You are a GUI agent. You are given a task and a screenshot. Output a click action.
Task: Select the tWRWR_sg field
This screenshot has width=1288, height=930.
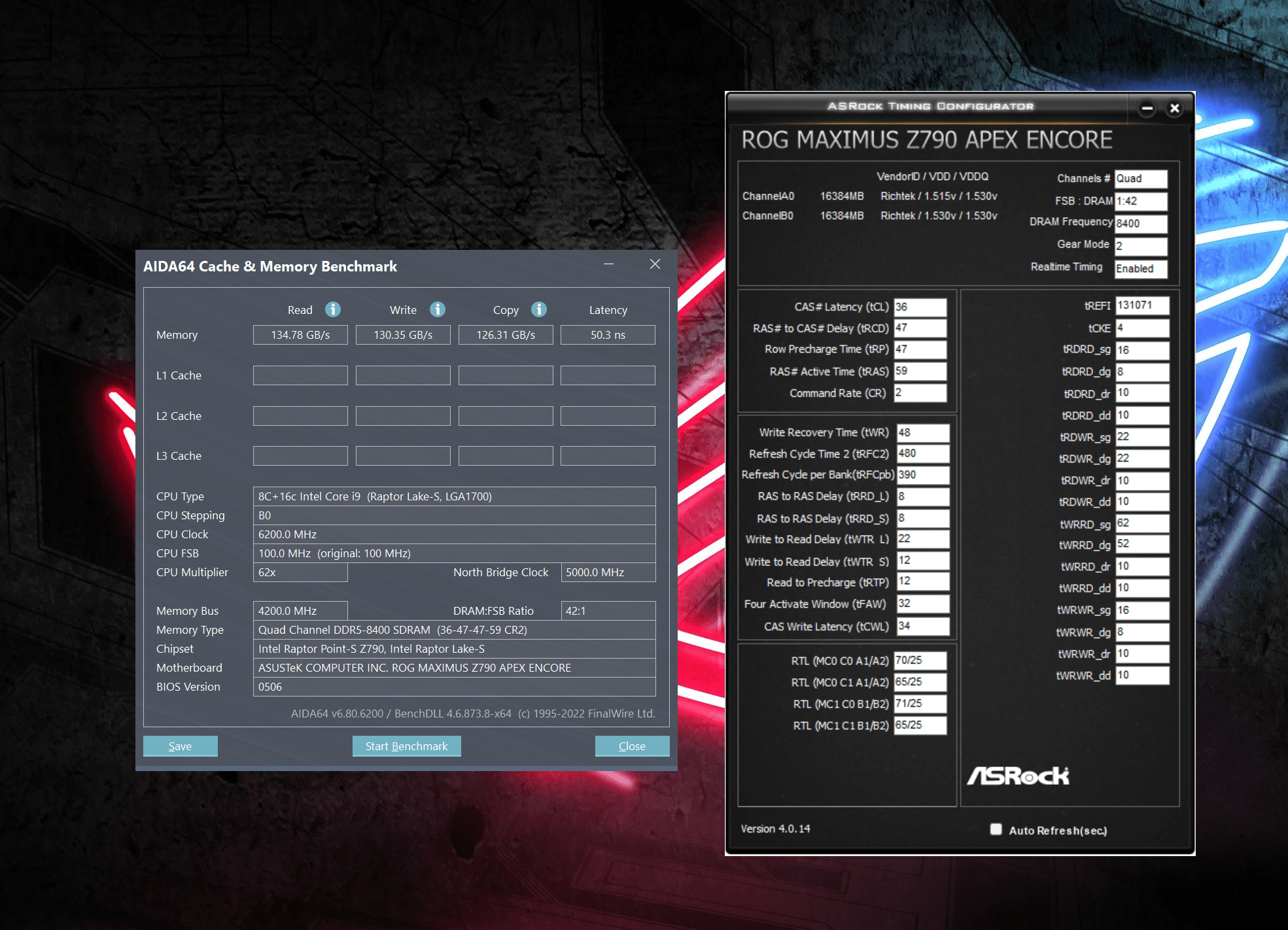1142,610
